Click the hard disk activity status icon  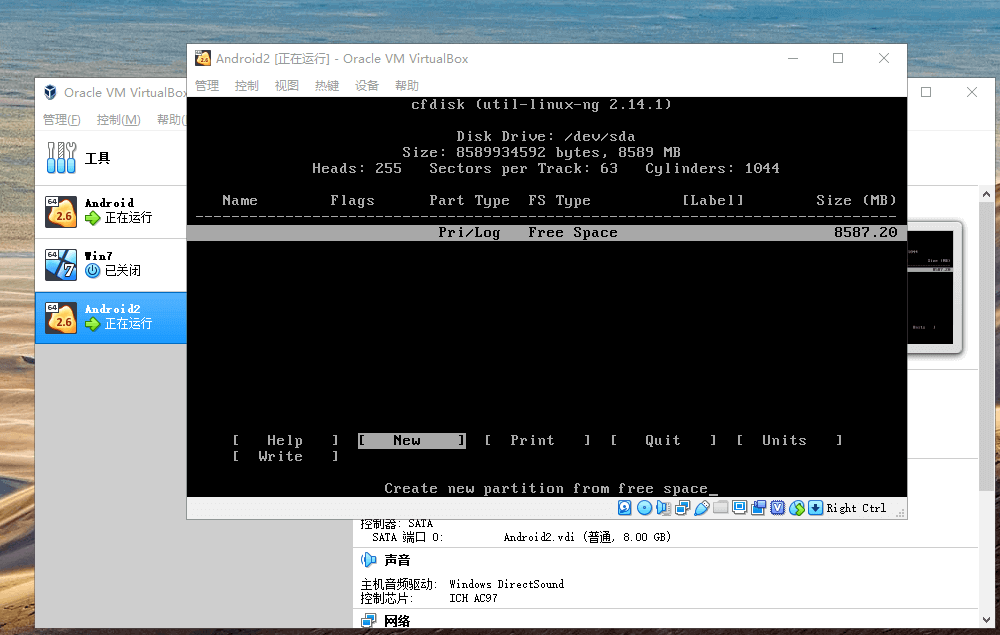point(625,508)
